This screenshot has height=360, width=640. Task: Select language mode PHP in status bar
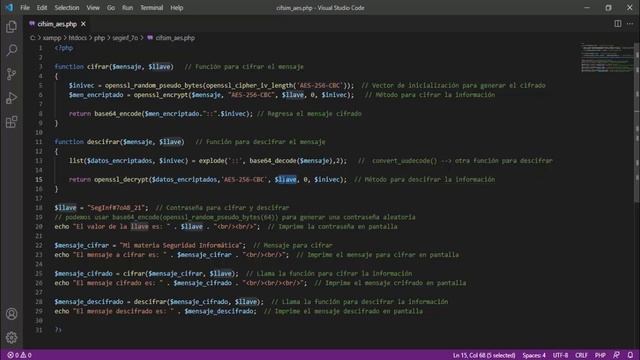(600, 355)
